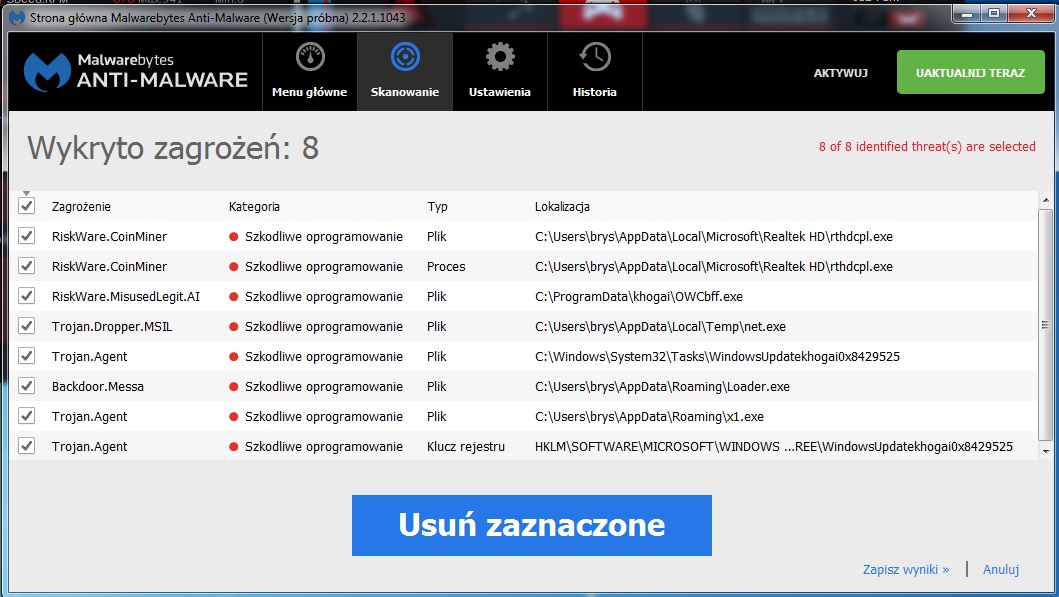This screenshot has height=597, width=1059.
Task: Uncheck Trojan.Agent WindowsUpdatekhogai task file checkbox
Action: point(26,356)
